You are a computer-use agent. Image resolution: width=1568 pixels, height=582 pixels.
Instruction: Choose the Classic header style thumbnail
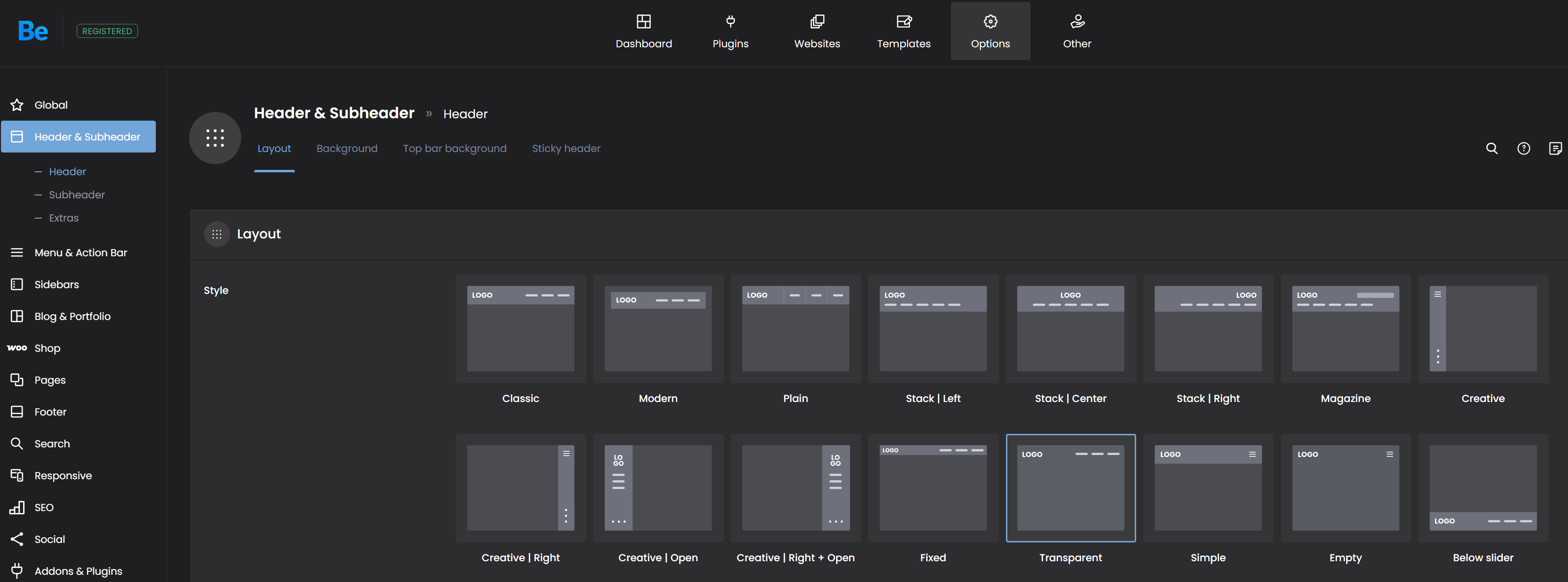[x=521, y=329]
